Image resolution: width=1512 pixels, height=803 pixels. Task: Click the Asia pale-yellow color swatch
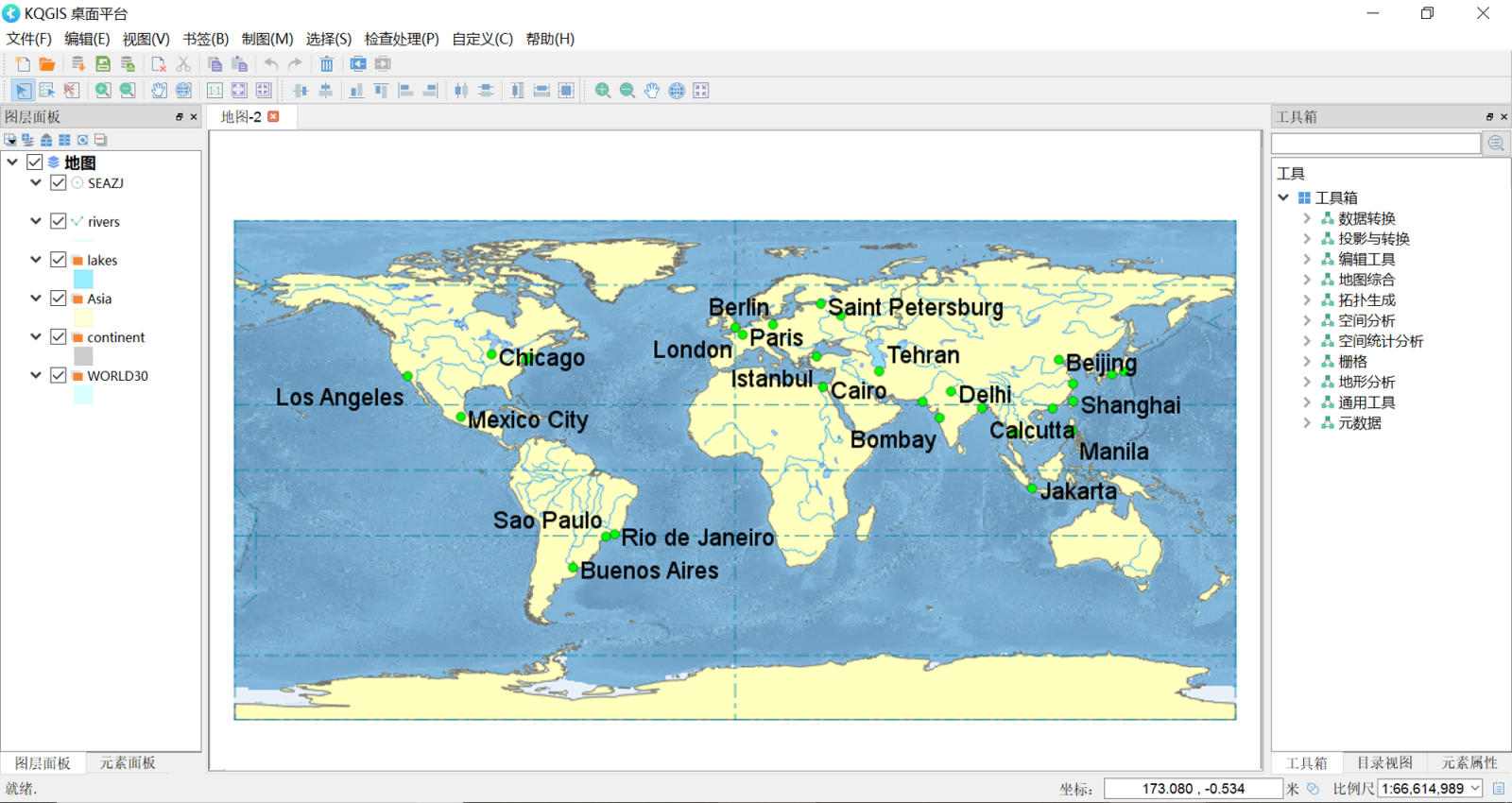pos(83,317)
